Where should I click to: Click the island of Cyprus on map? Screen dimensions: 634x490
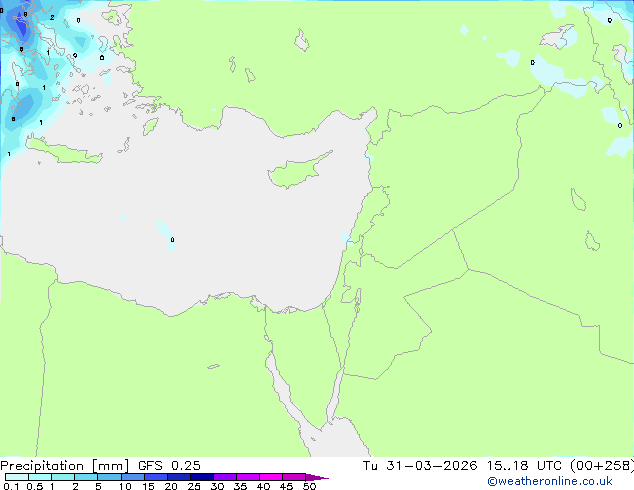click(x=295, y=172)
